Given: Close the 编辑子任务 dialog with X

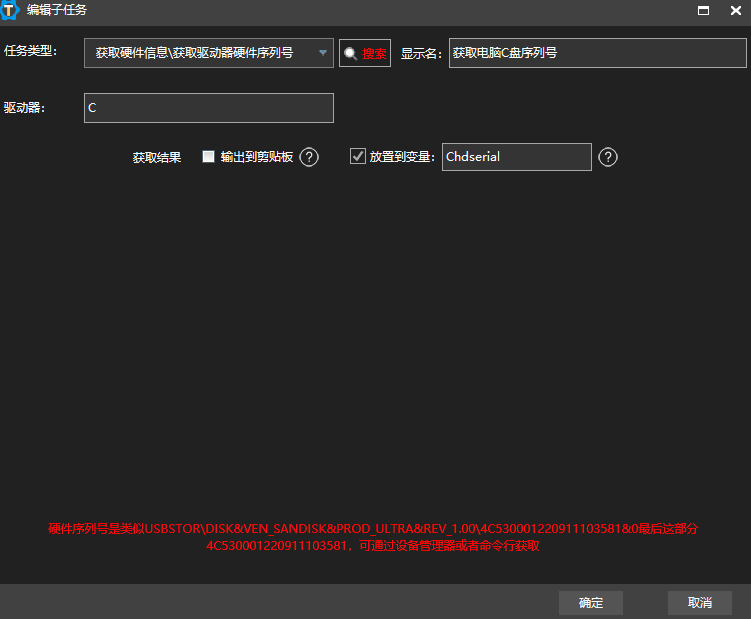Looking at the screenshot, I should click(733, 11).
